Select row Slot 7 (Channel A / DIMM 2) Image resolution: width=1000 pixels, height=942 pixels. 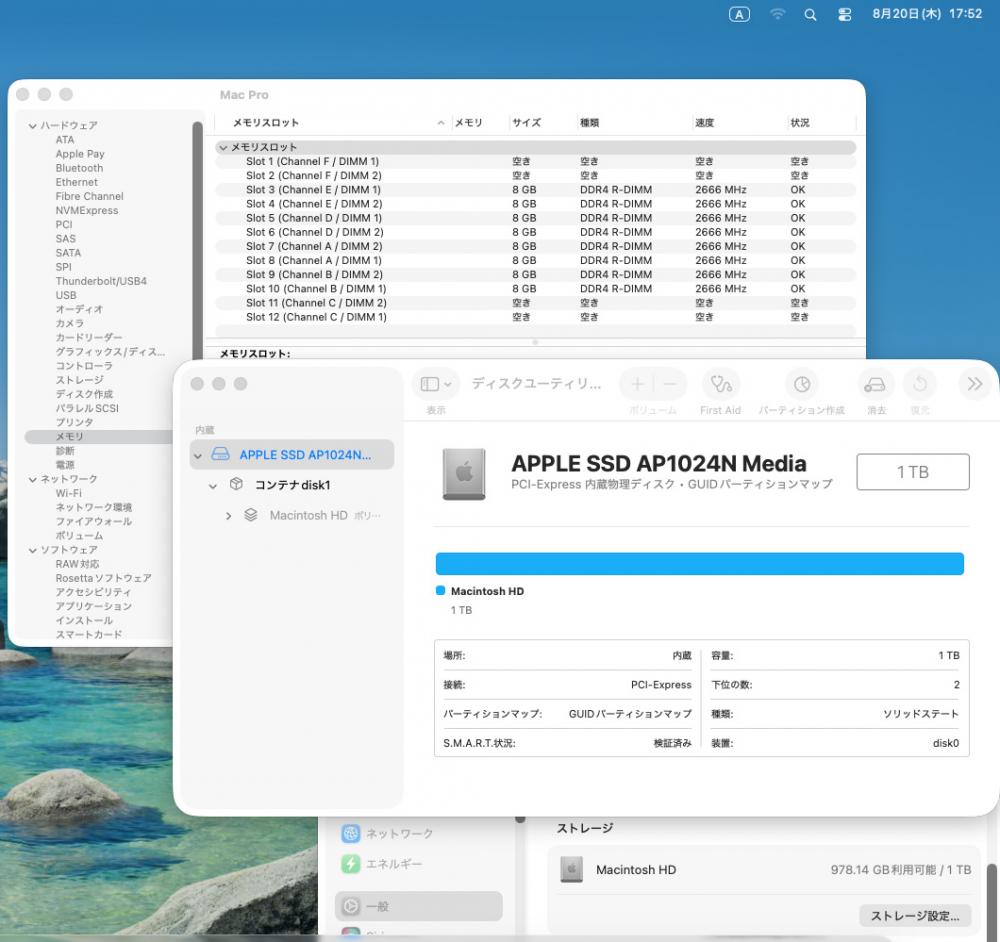click(535, 246)
